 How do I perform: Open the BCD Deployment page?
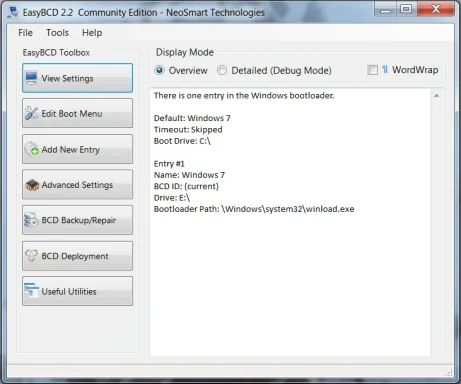pos(77,256)
